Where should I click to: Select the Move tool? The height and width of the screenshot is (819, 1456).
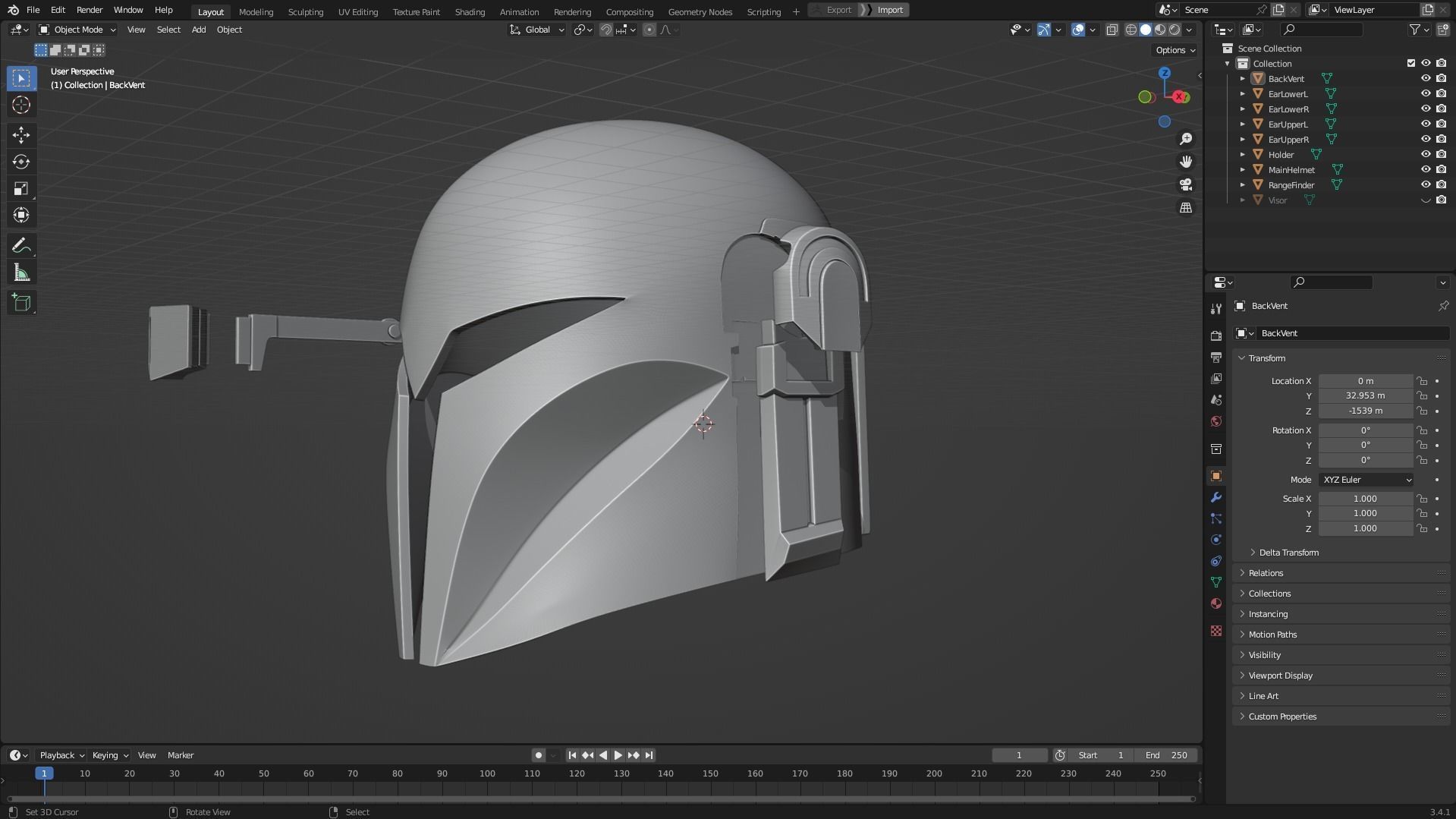coord(21,135)
